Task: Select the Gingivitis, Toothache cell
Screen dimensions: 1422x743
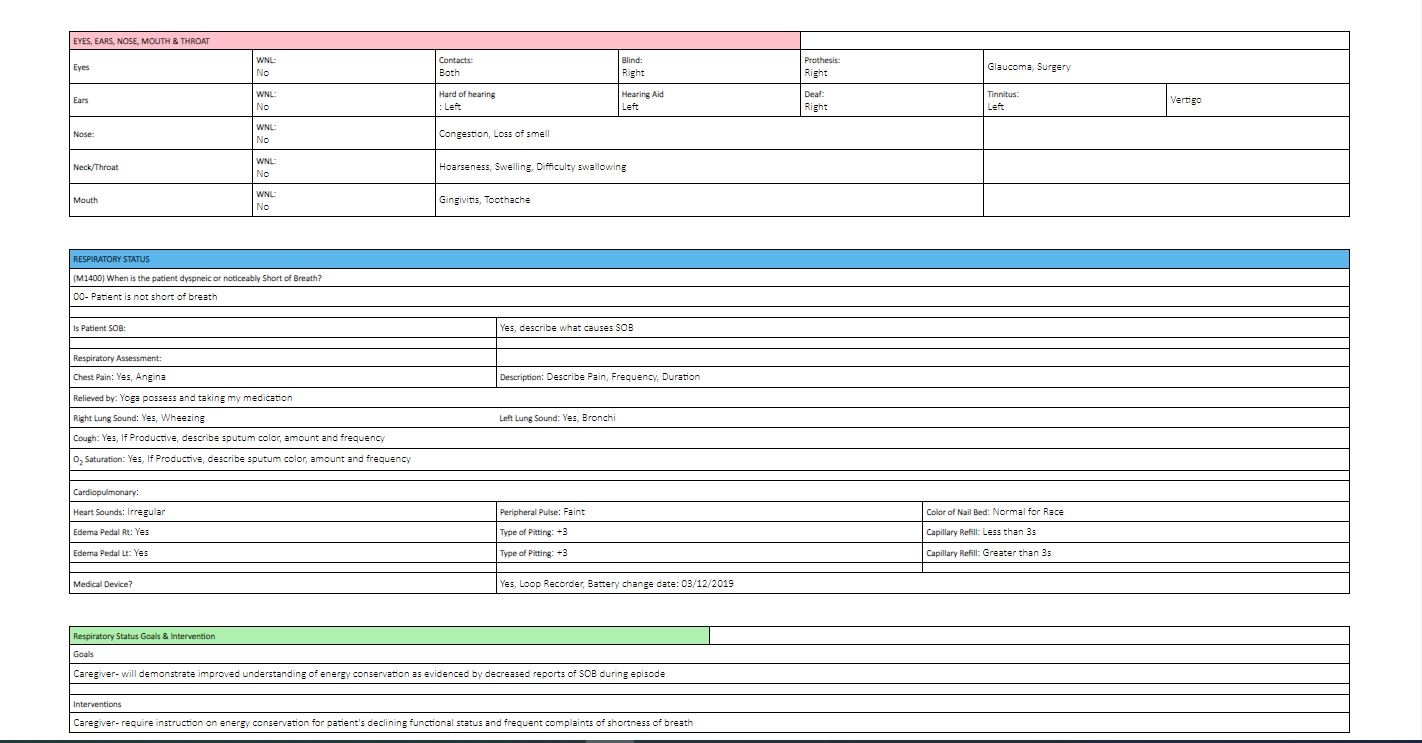Action: point(485,200)
